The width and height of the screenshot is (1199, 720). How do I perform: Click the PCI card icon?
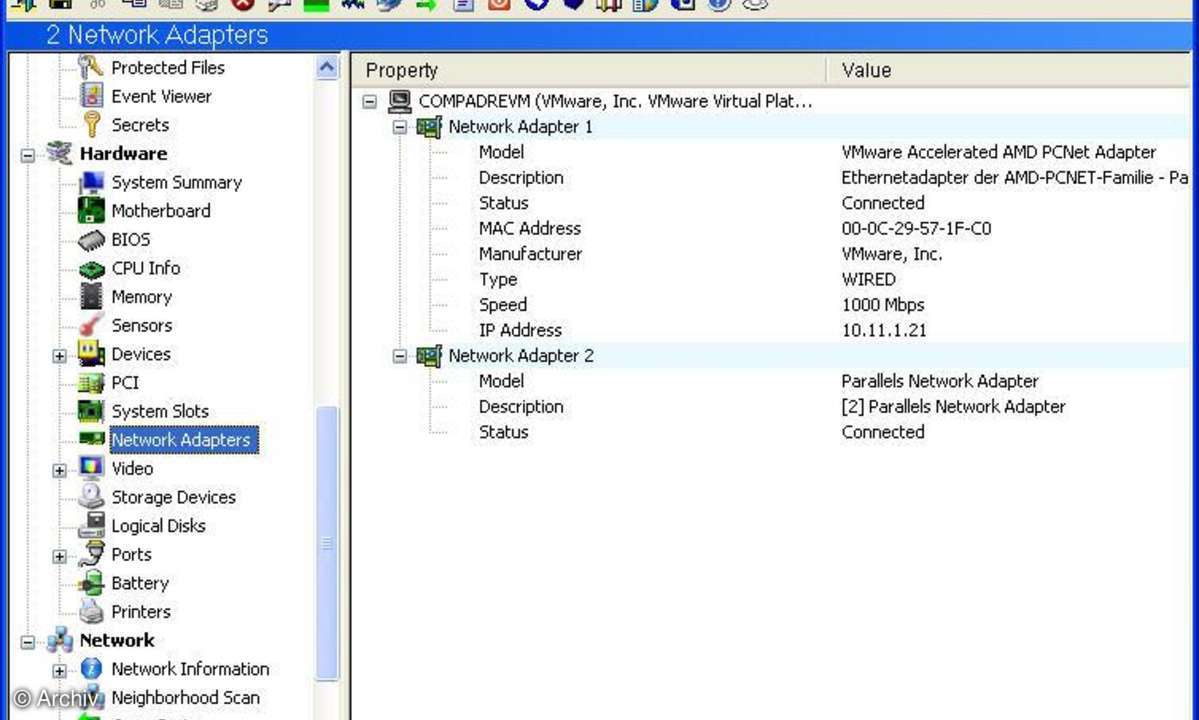pos(91,383)
